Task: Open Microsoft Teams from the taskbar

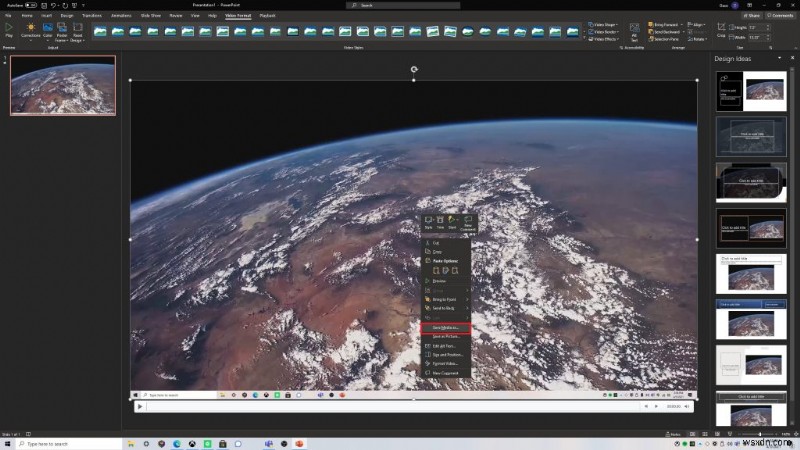Action: pos(268,444)
